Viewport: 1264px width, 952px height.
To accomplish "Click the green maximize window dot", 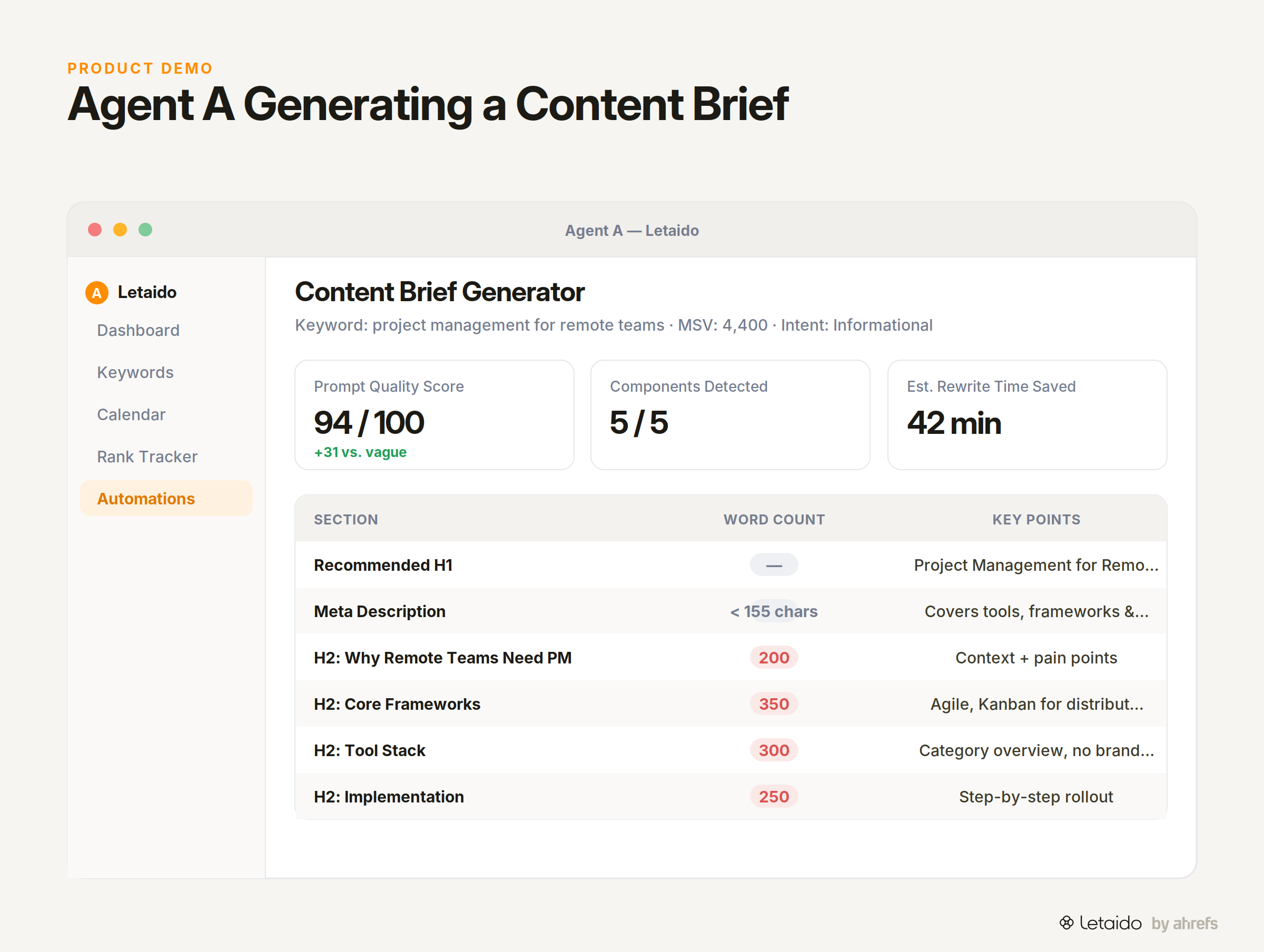I will (x=145, y=230).
